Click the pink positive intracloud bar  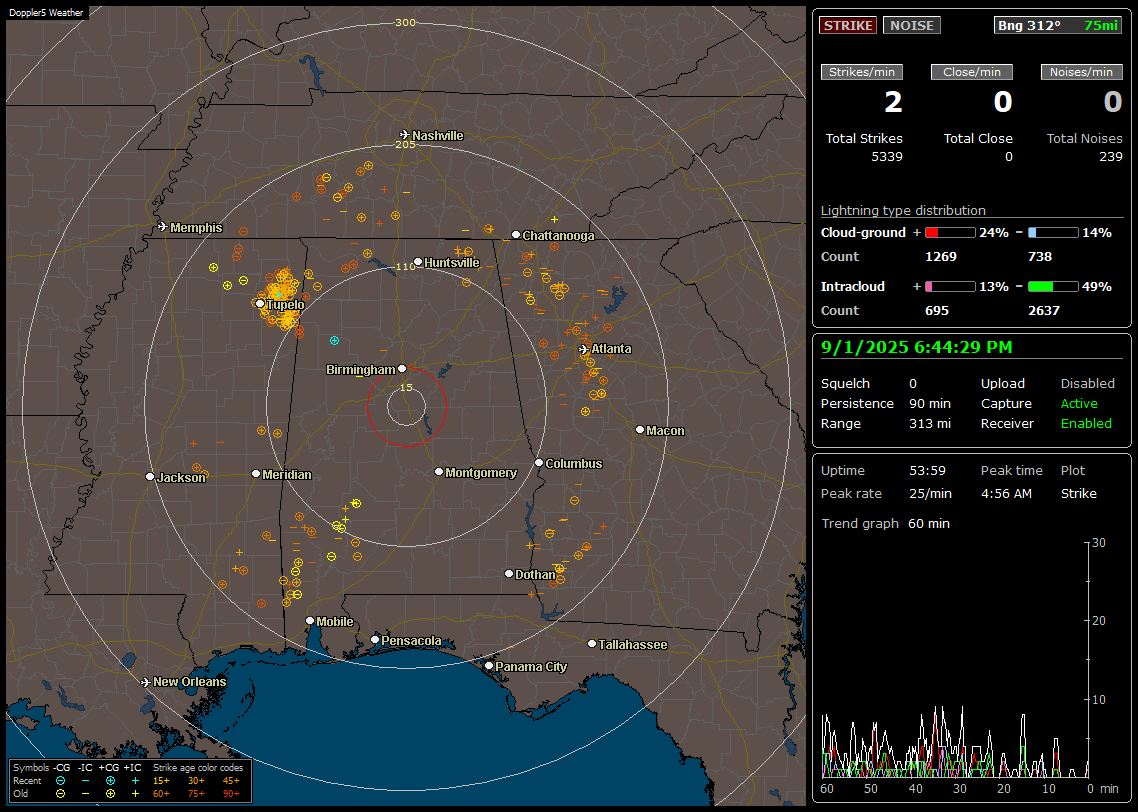[950, 287]
